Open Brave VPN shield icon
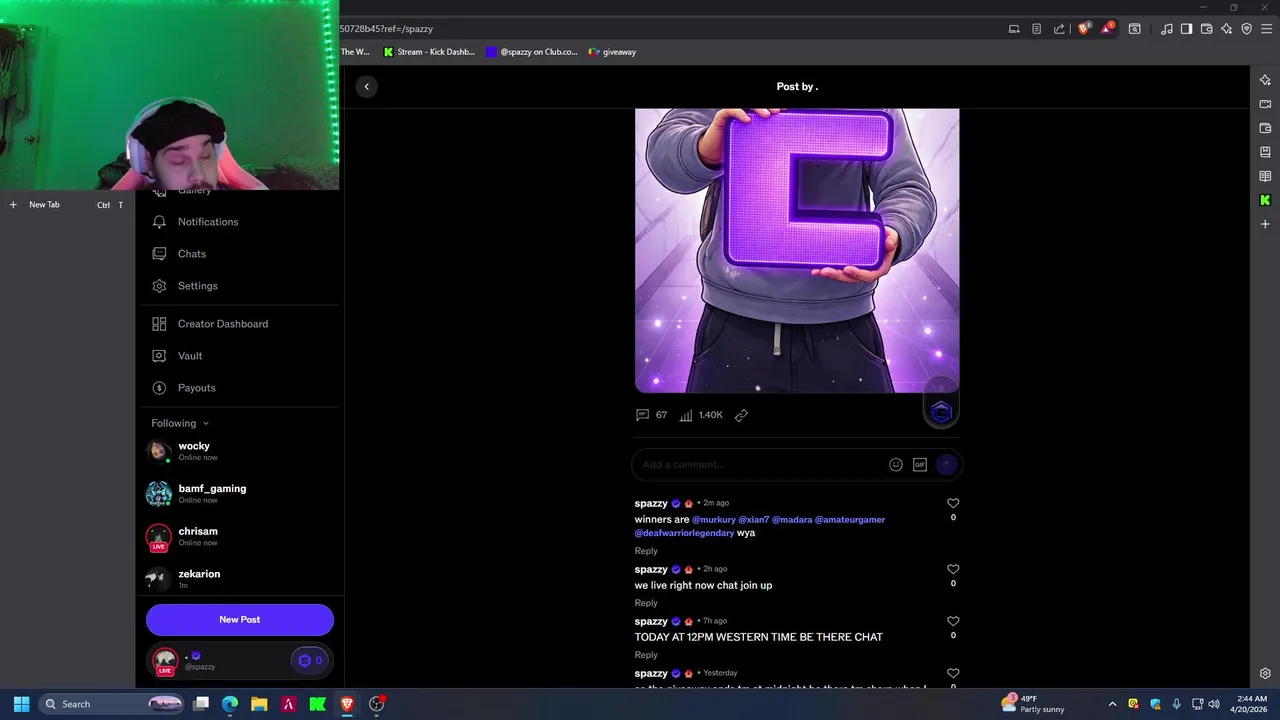This screenshot has height=720, width=1280. point(1246,29)
